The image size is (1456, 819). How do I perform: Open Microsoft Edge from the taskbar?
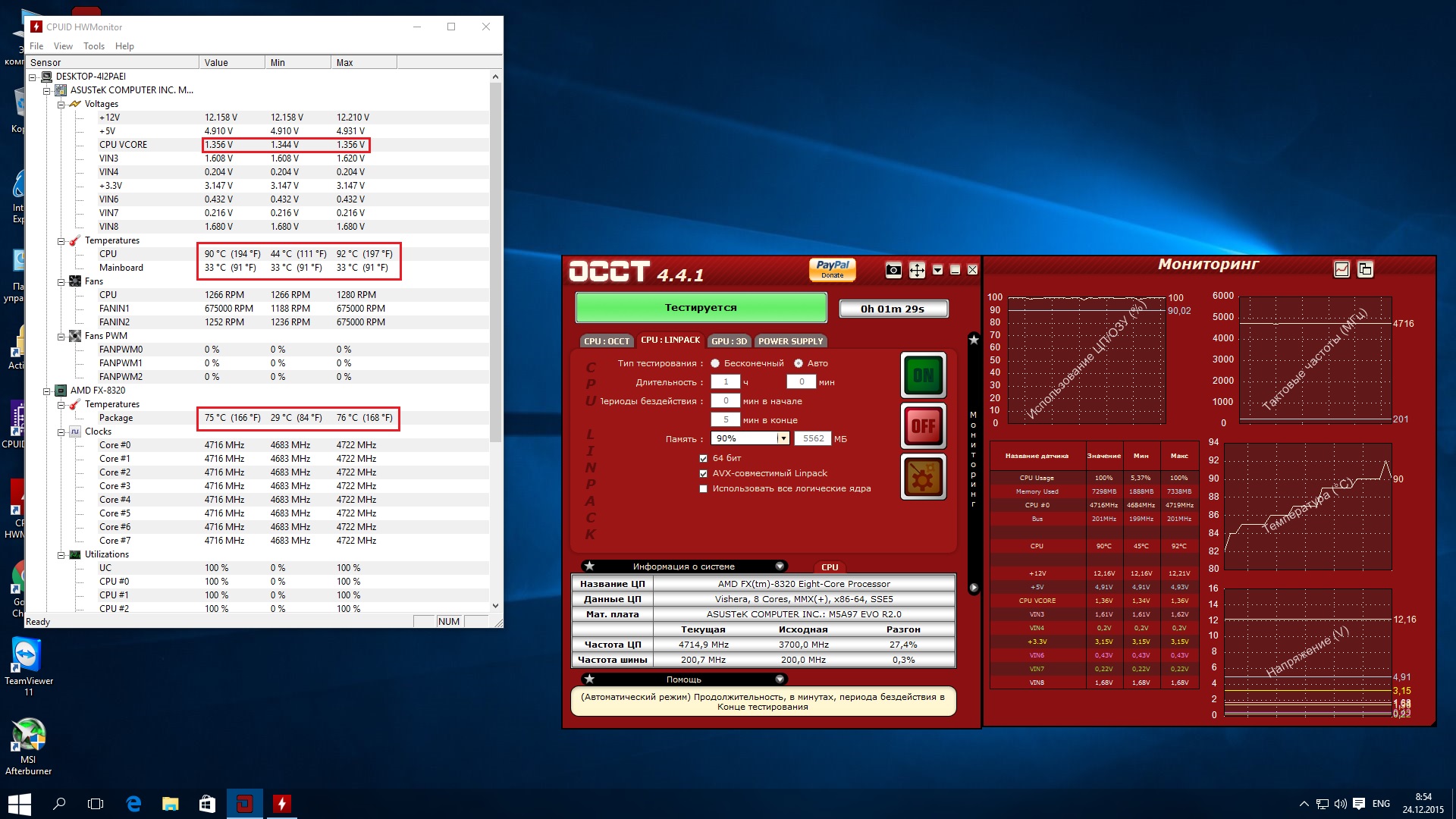133,804
